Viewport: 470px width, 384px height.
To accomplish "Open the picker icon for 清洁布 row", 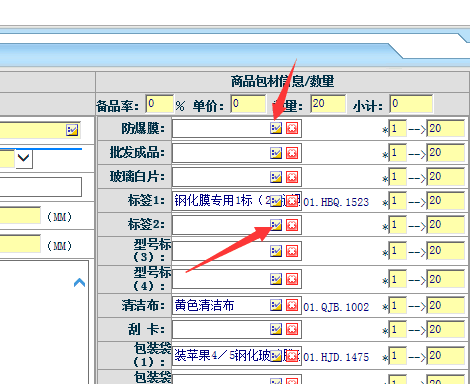I will tap(276, 305).
